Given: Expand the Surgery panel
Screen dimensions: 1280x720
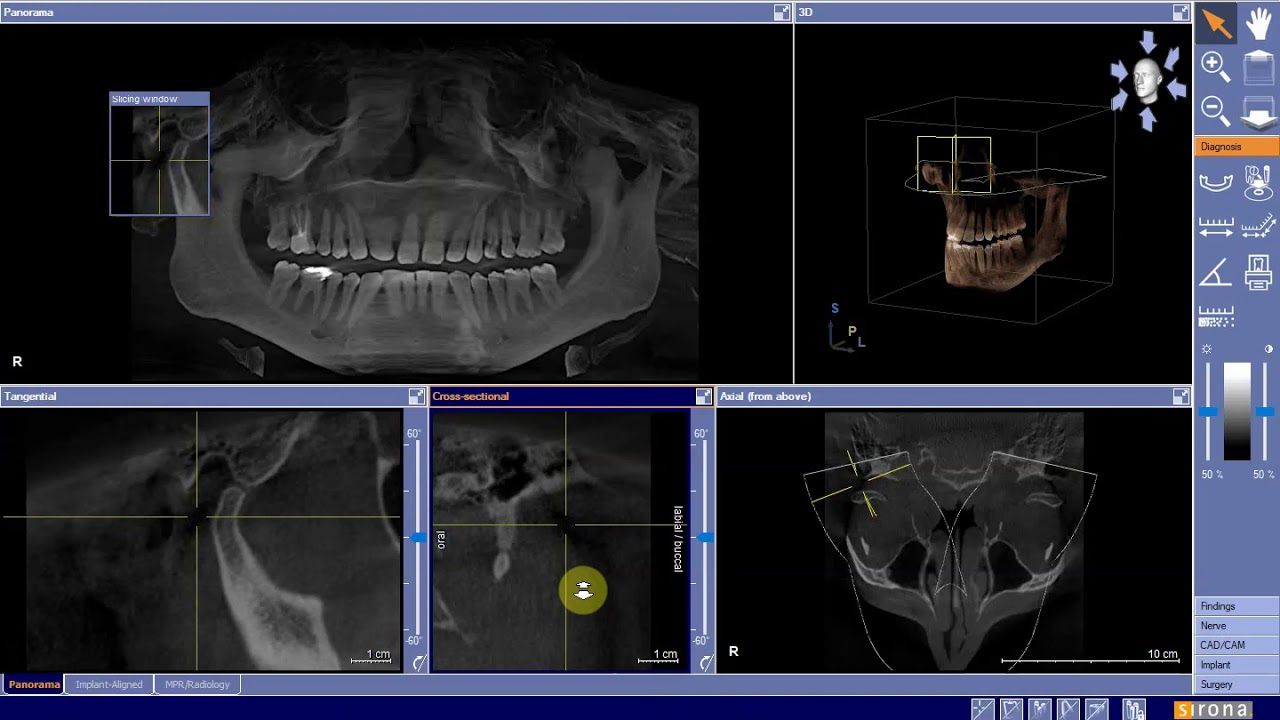Looking at the screenshot, I should (1237, 684).
